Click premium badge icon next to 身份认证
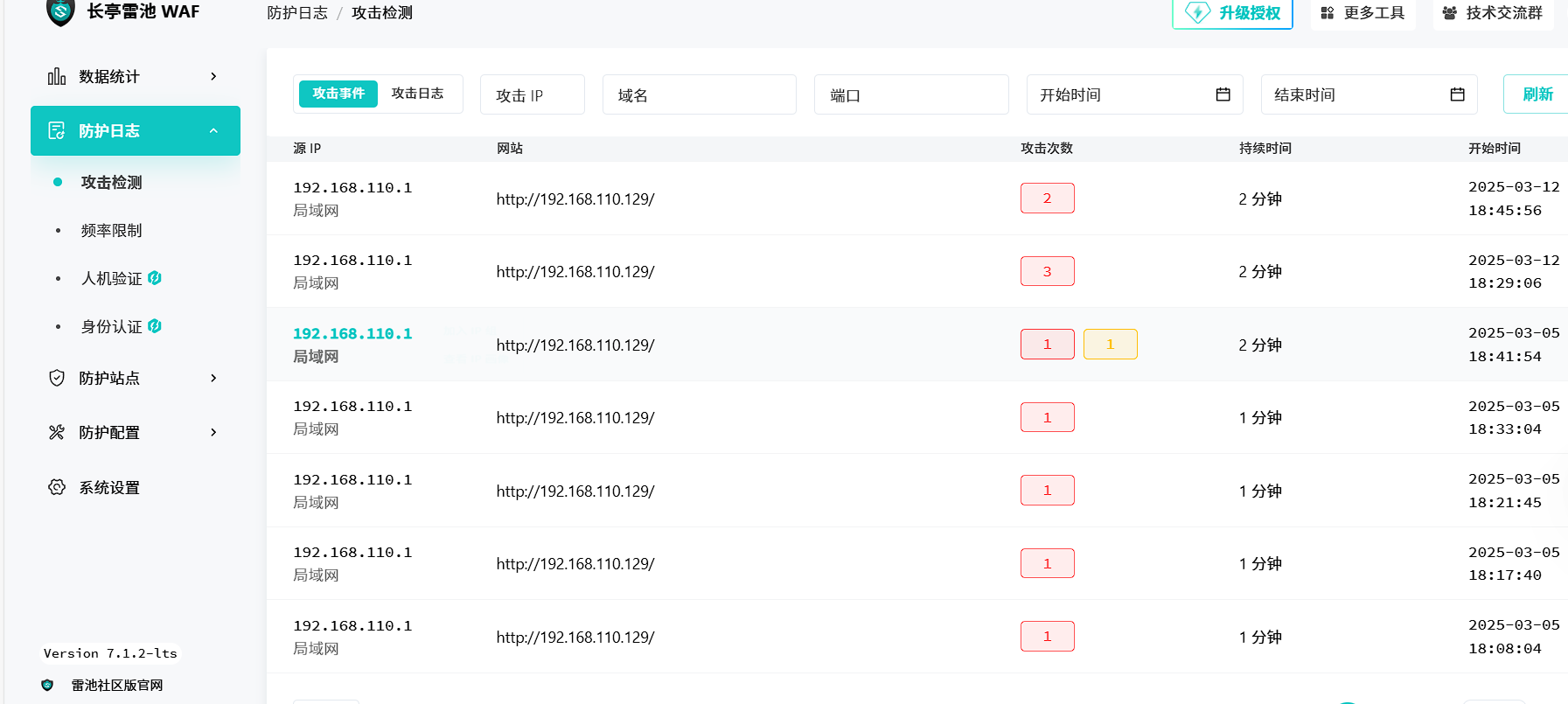 click(155, 326)
